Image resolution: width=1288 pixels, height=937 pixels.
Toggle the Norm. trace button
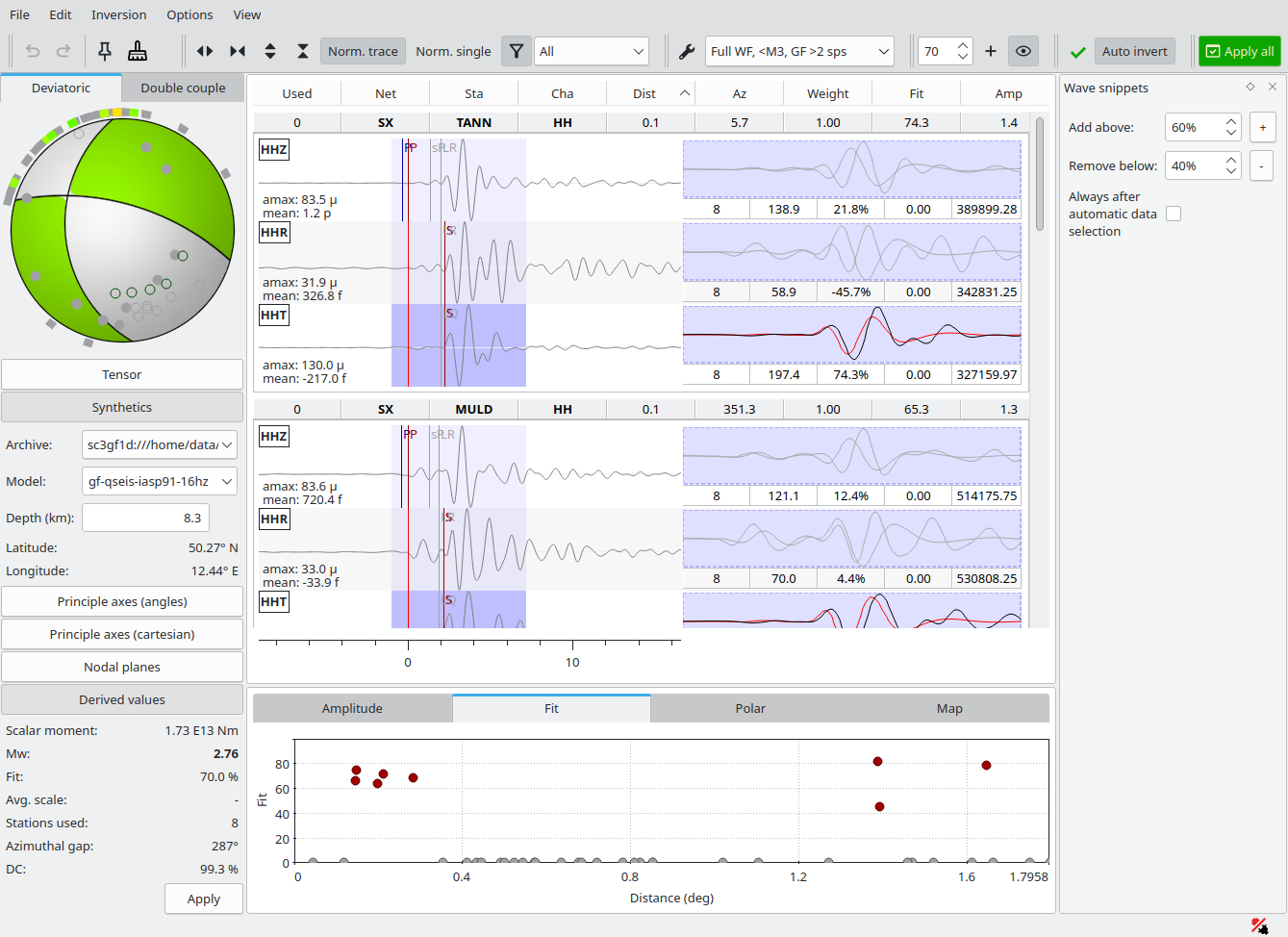pyautogui.click(x=363, y=51)
